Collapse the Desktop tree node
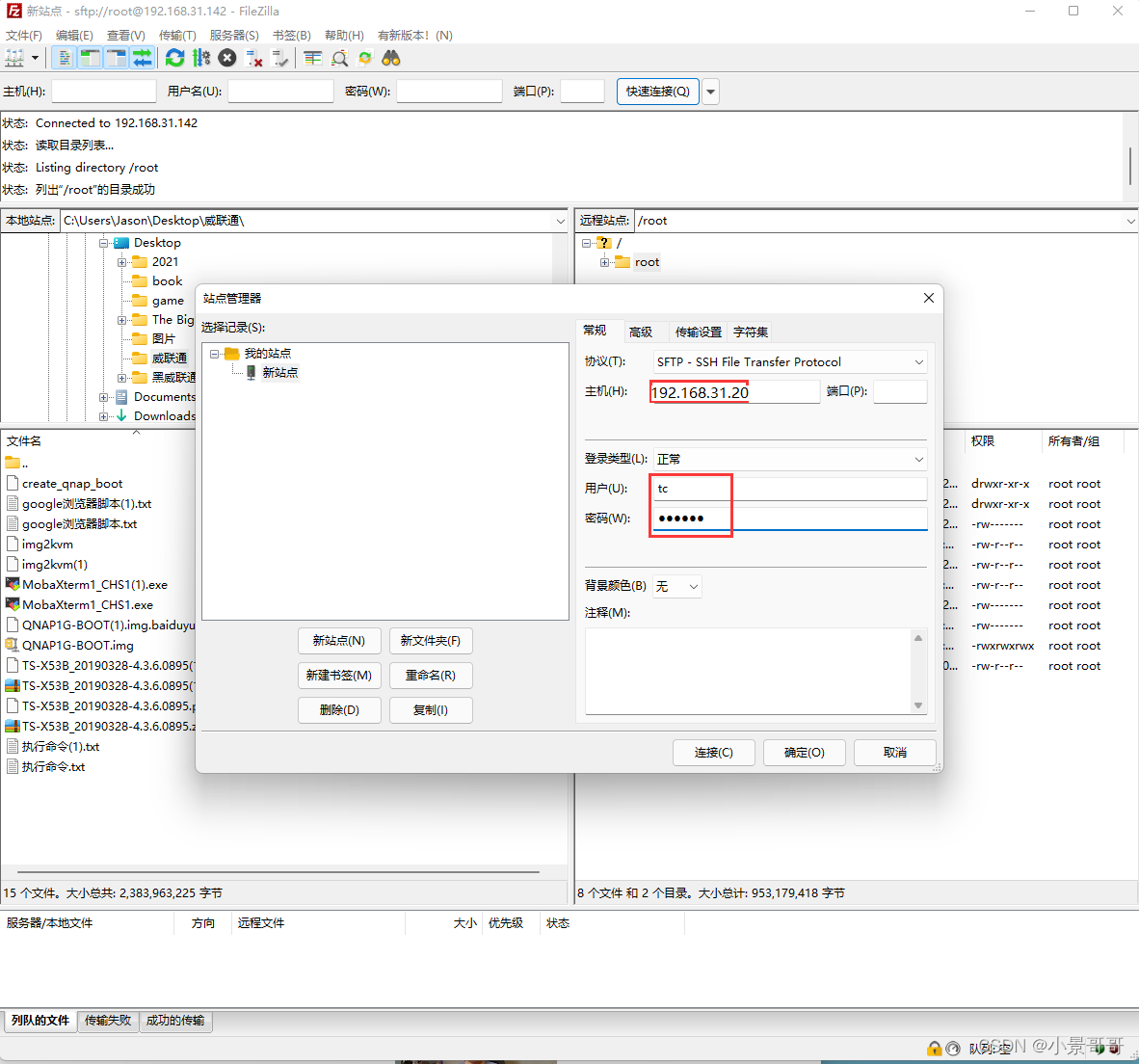 [x=104, y=243]
